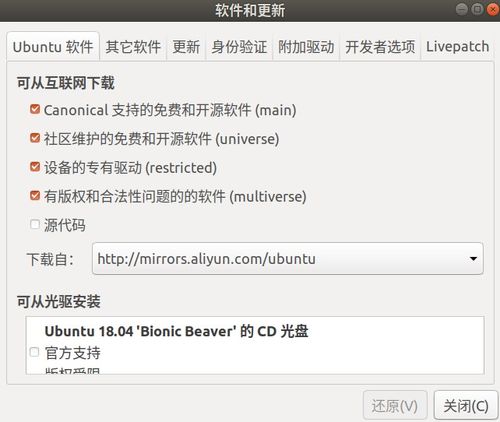Screen dimensions: 500x422
Task: Toggle 社区维护的免费和开源软件 (universe) checkbox
Action: pyautogui.click(x=35, y=138)
